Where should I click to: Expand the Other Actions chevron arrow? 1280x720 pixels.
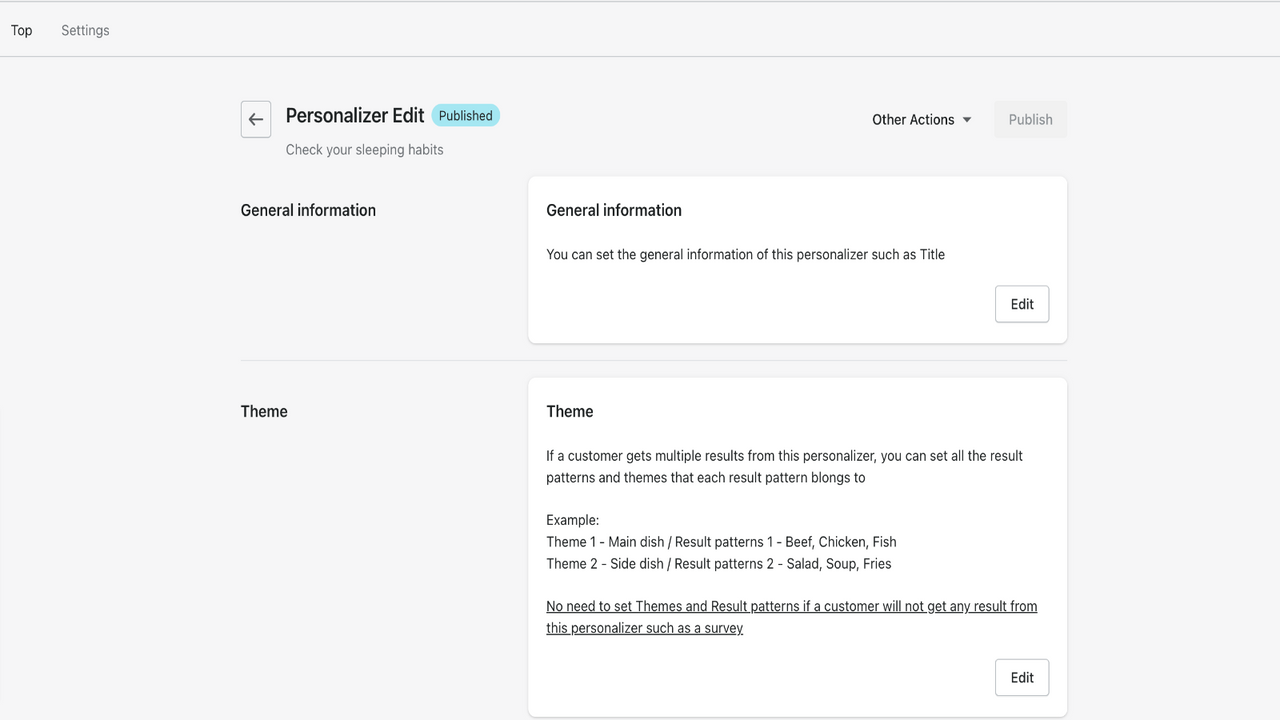967,119
